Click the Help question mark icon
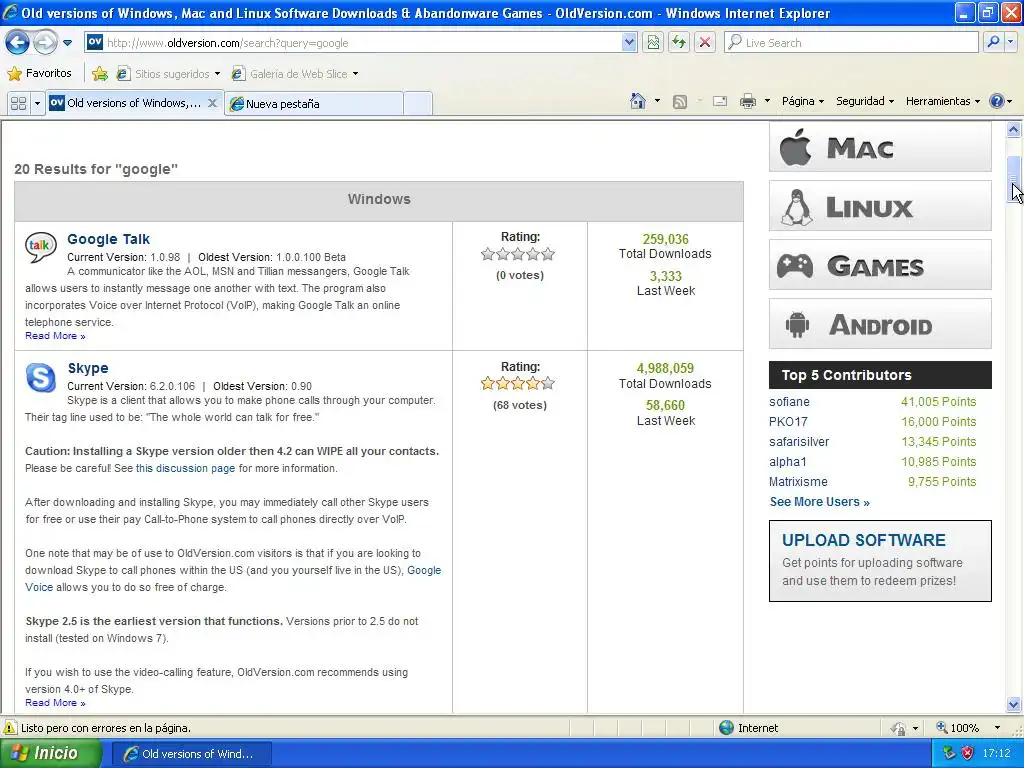 pos(997,101)
